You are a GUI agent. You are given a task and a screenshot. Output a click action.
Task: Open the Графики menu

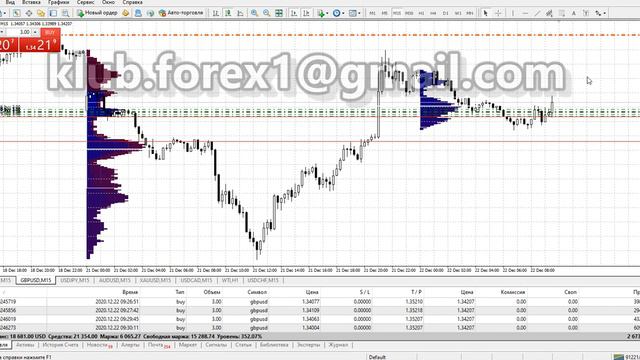[58, 2]
